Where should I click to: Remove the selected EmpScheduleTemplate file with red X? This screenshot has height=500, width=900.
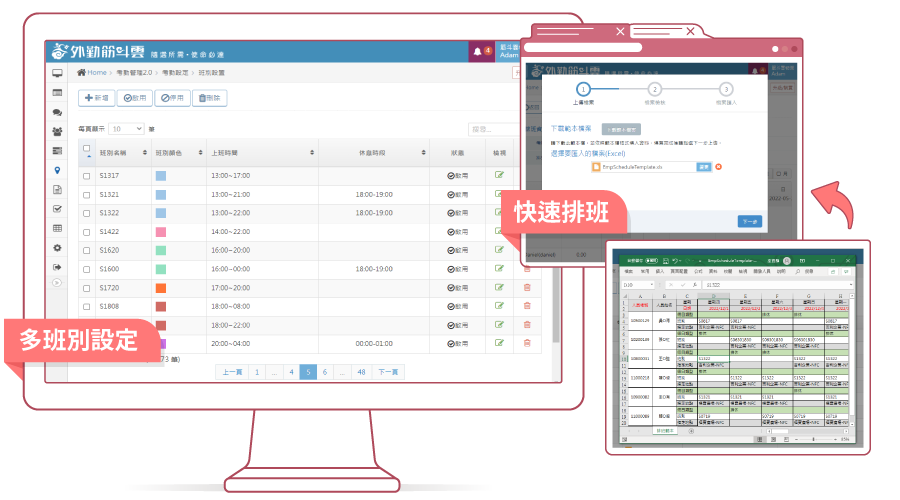(718, 167)
